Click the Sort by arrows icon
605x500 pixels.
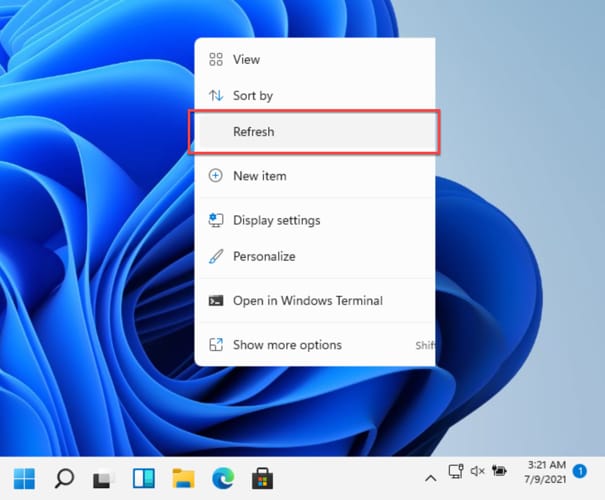click(x=216, y=95)
